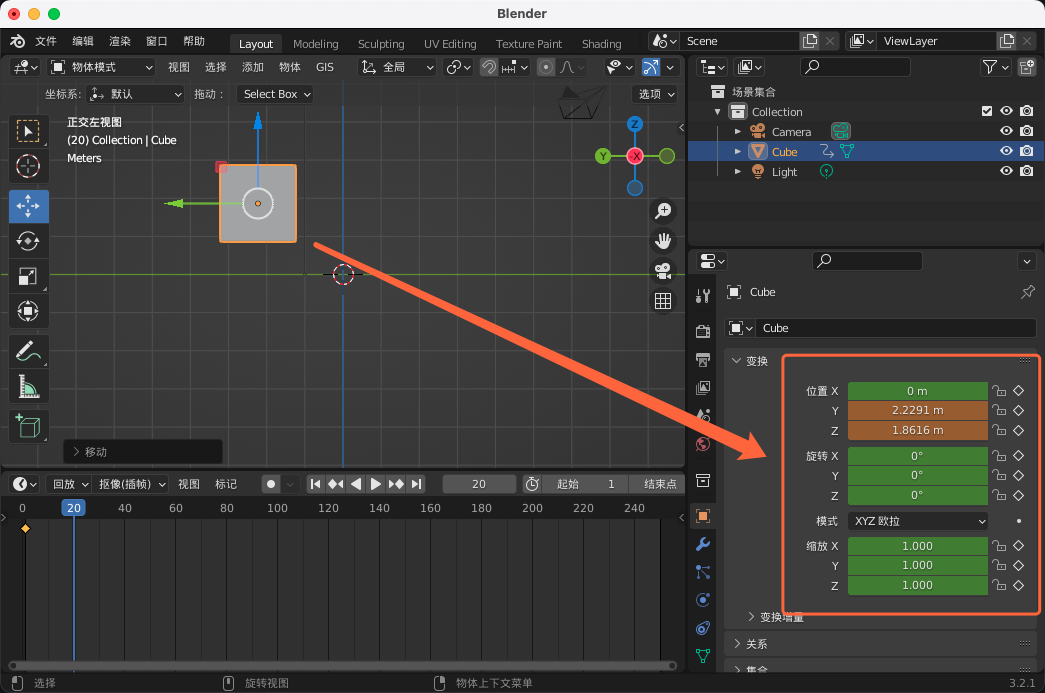Jump to the animation's first frame

(x=316, y=484)
